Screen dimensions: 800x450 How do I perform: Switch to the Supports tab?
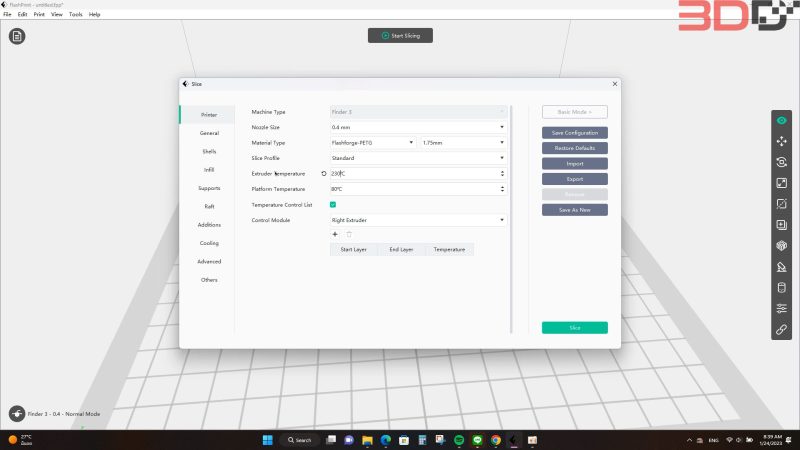209,188
